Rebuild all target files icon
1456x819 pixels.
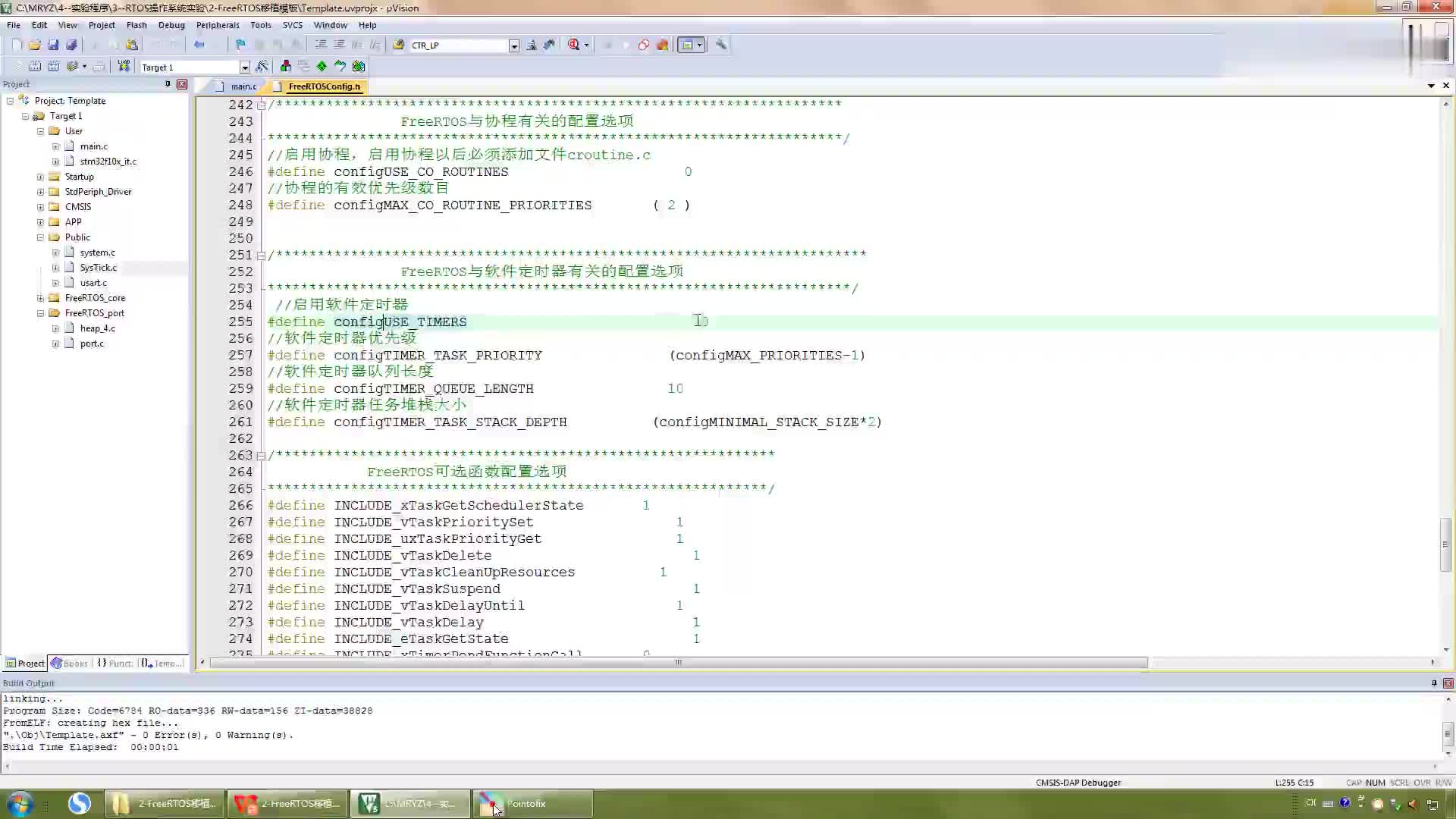click(x=53, y=67)
